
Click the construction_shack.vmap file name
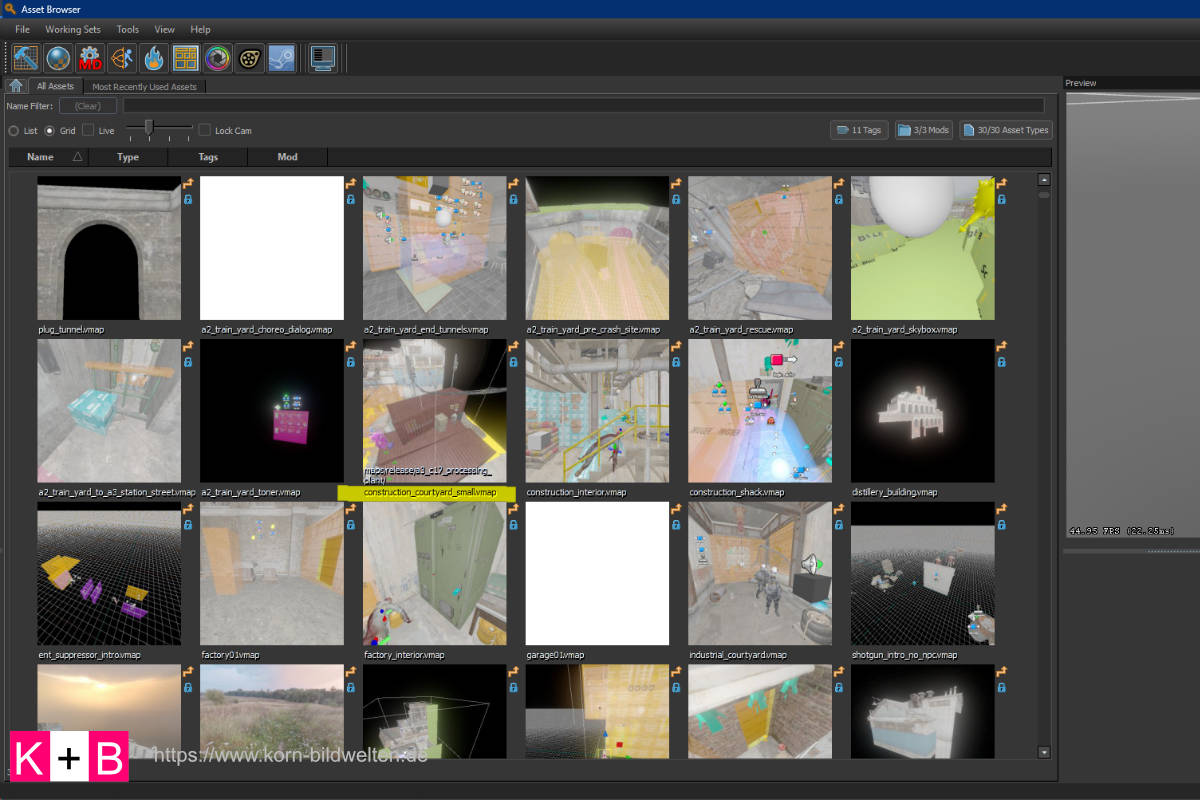(737, 492)
